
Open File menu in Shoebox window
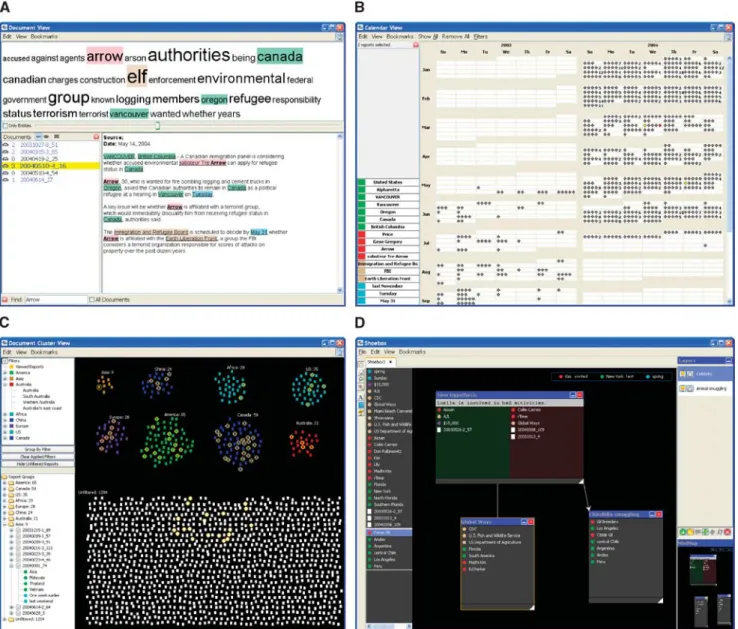362,352
